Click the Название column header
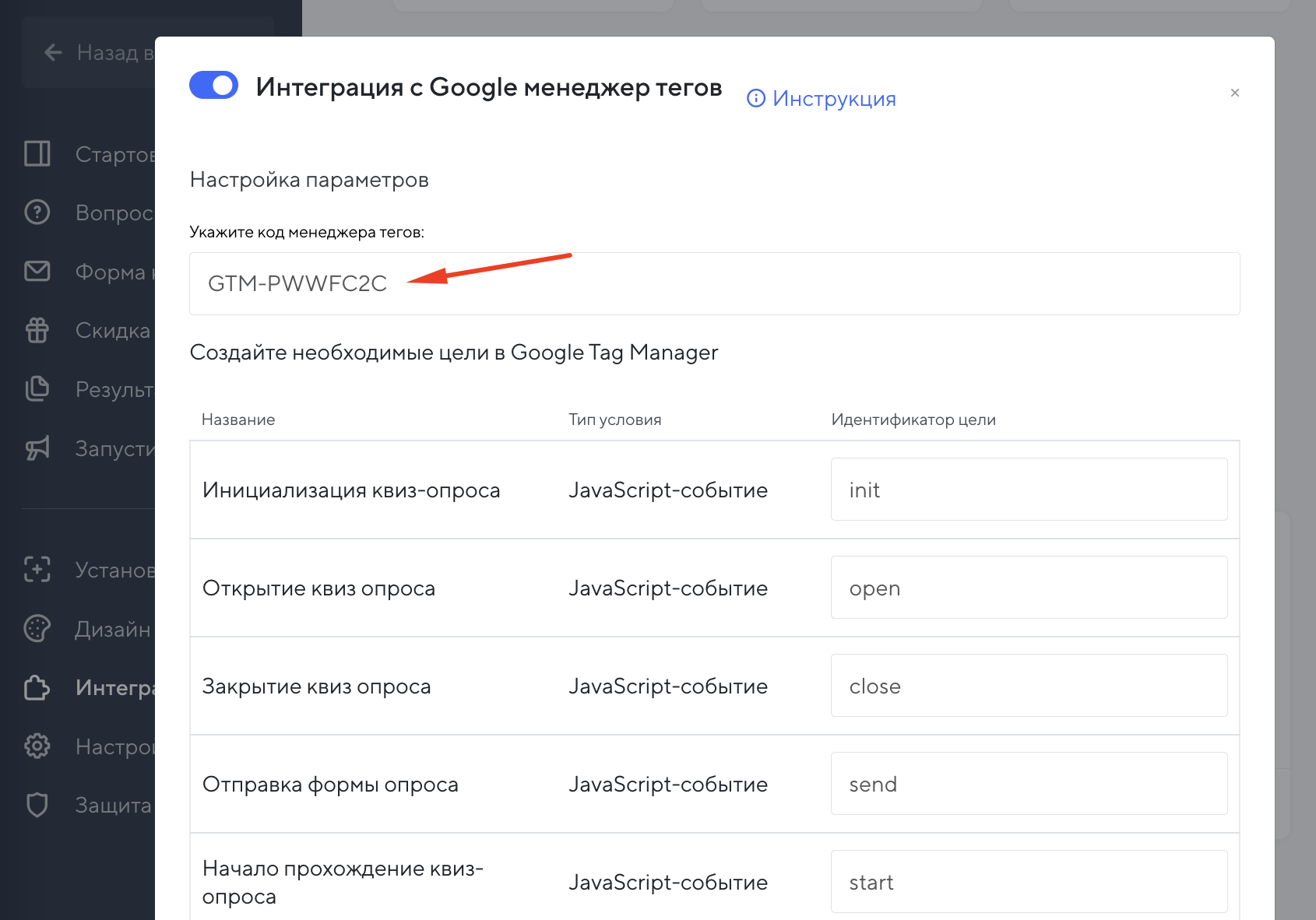Viewport: 1316px width, 920px height. coord(238,420)
